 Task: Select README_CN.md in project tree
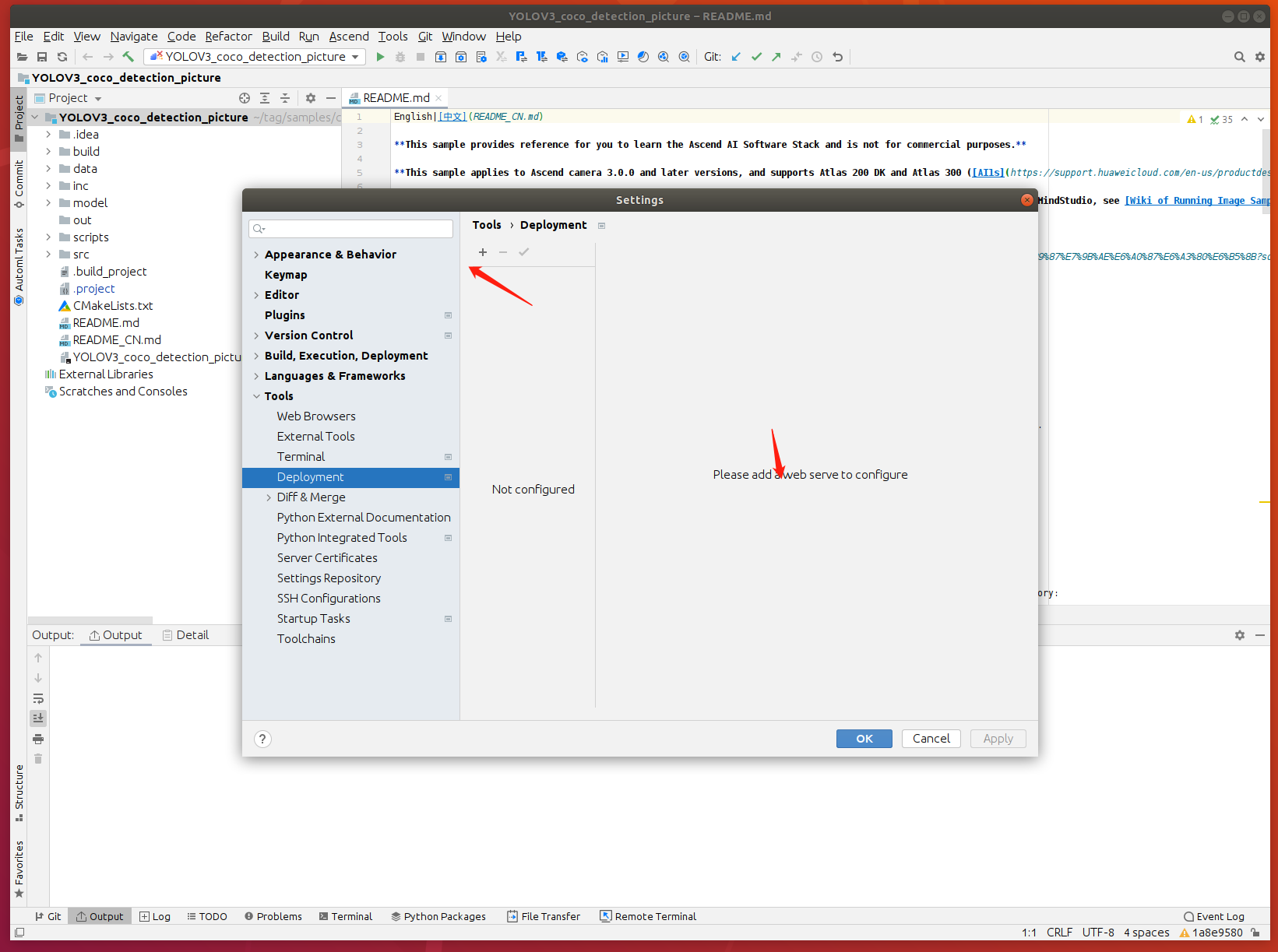pos(117,340)
